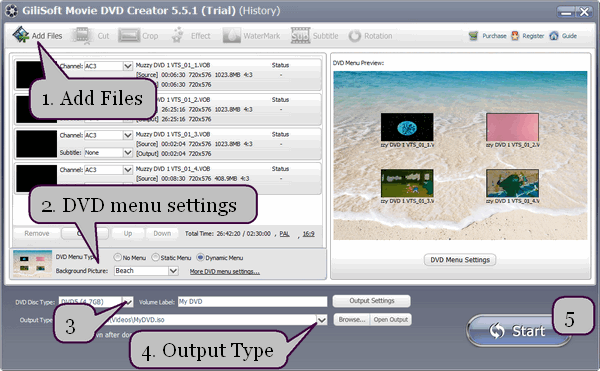This screenshot has width=600, height=371.
Task: Click the DVD menu type thumbnail image
Action: point(33,264)
